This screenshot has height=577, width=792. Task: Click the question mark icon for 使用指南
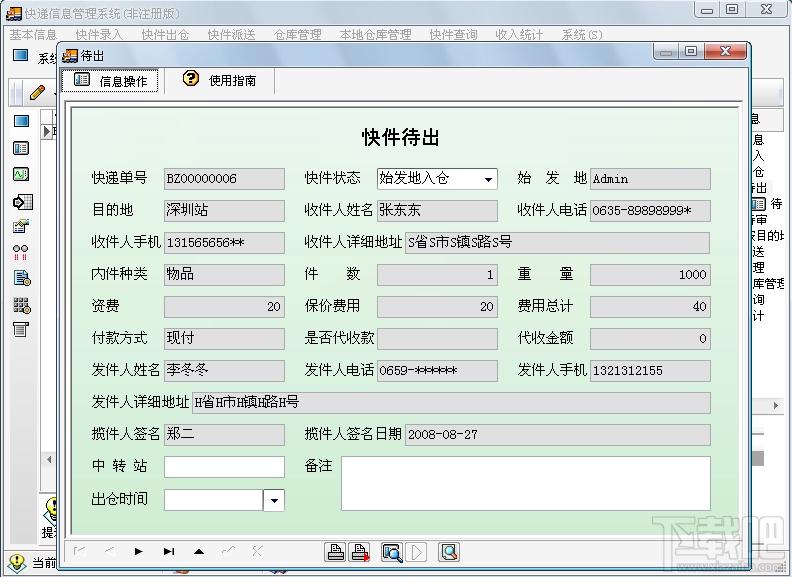pyautogui.click(x=191, y=78)
